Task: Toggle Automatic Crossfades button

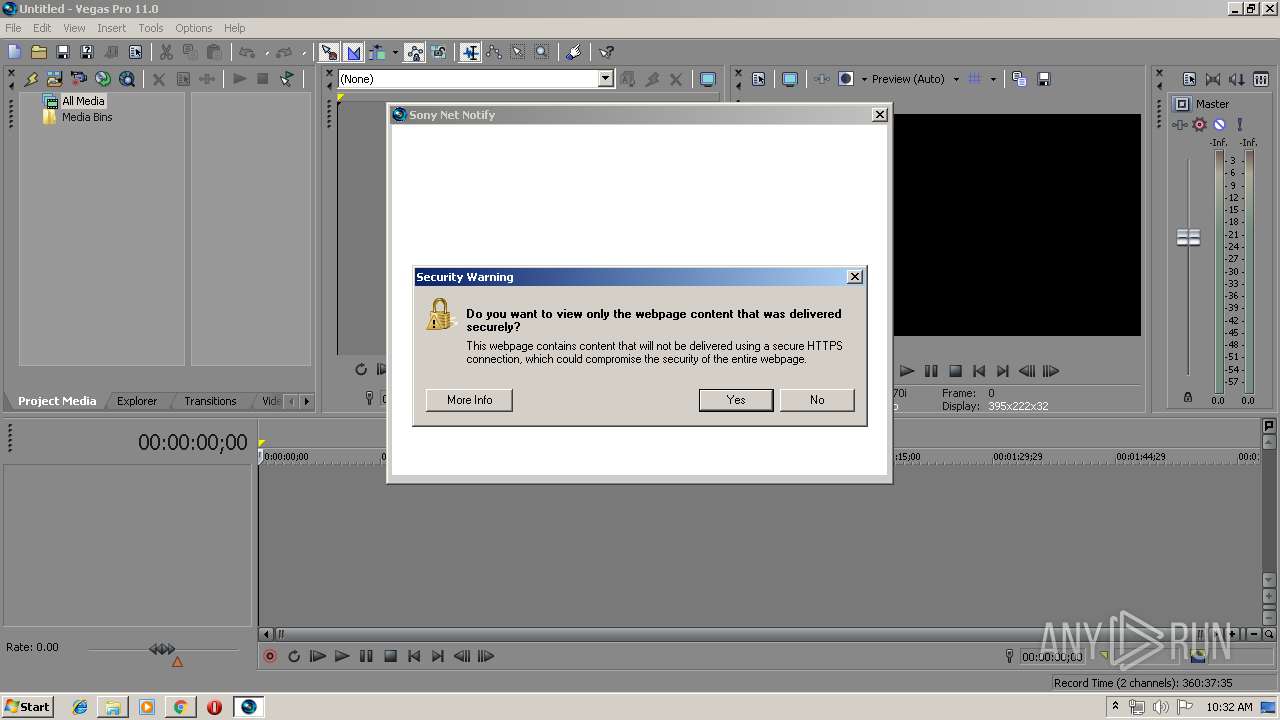Action: (x=353, y=52)
